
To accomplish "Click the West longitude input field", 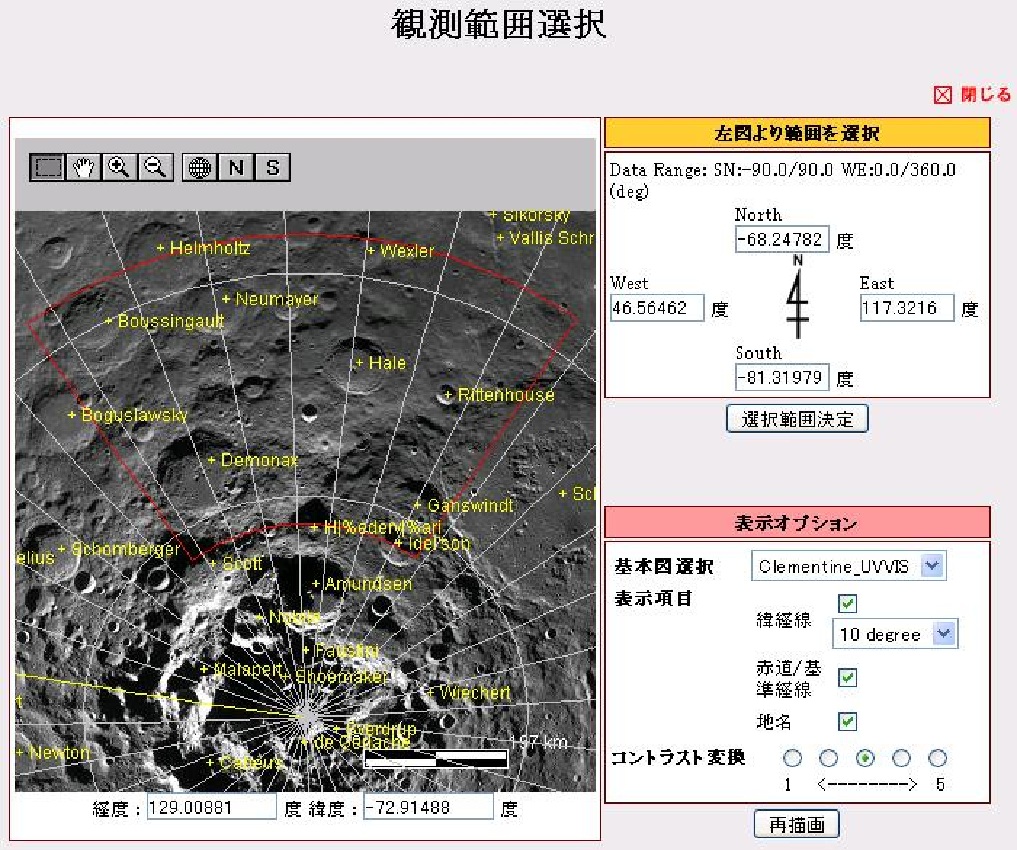I will point(656,307).
